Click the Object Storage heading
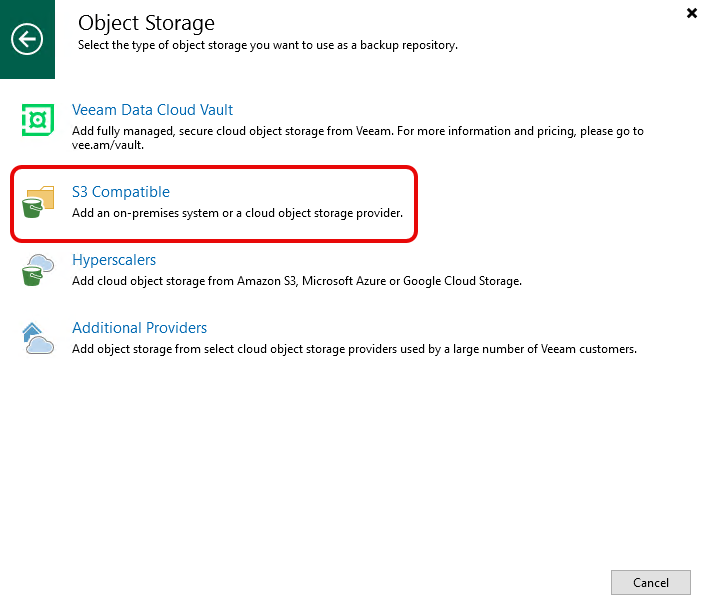Viewport: 706px width, 604px height. (x=146, y=23)
